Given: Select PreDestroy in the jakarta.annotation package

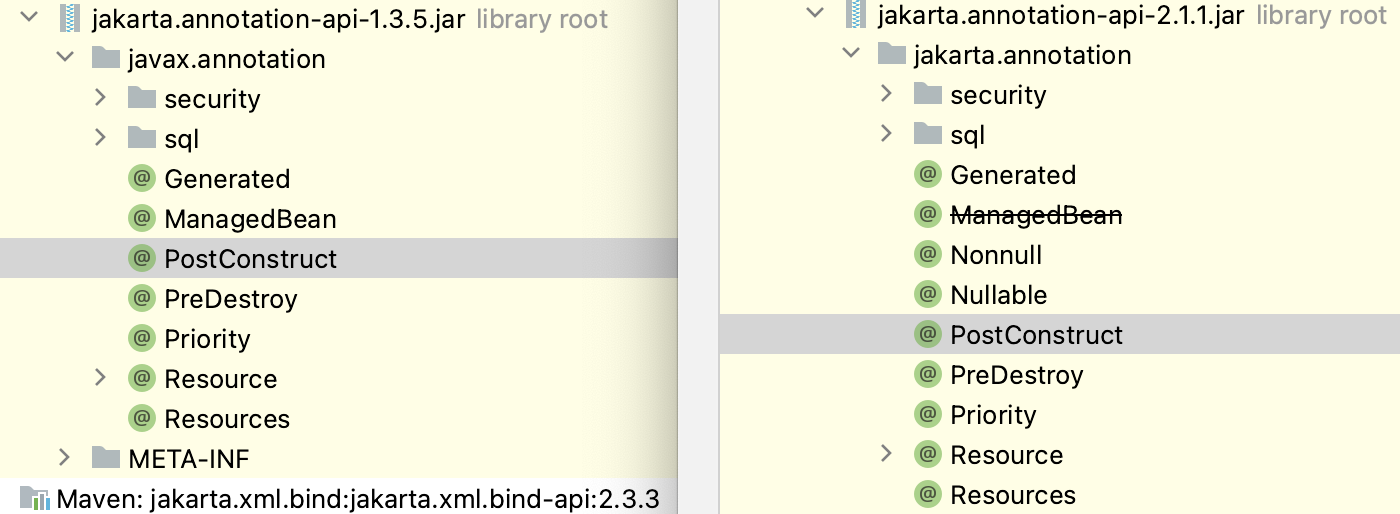Looking at the screenshot, I should (x=1016, y=375).
